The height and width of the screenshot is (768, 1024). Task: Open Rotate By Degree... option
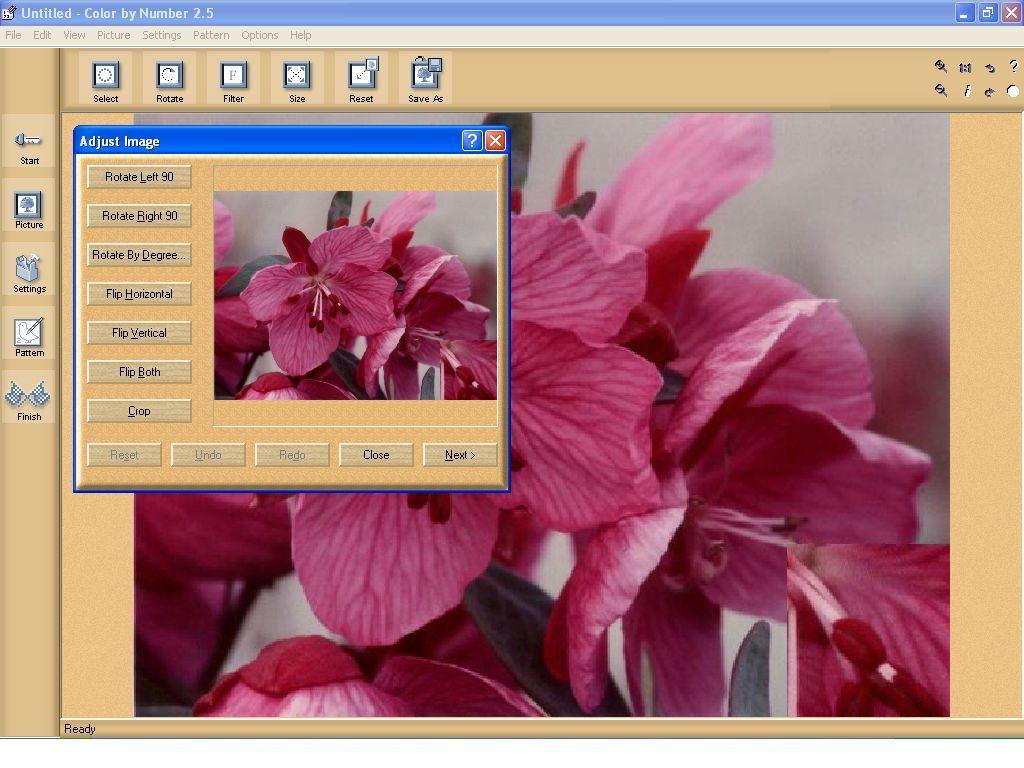tap(139, 255)
